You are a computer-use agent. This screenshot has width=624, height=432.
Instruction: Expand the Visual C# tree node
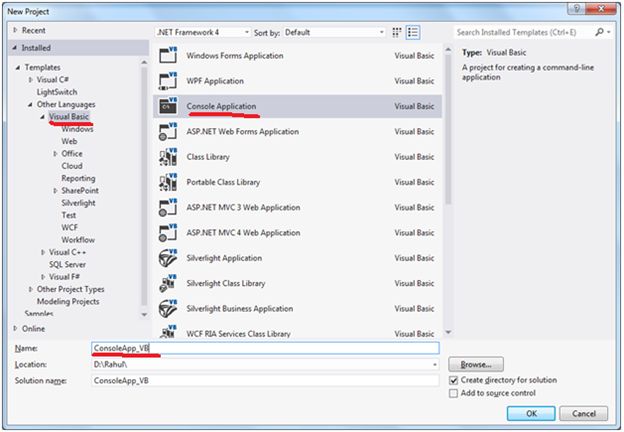point(30,80)
